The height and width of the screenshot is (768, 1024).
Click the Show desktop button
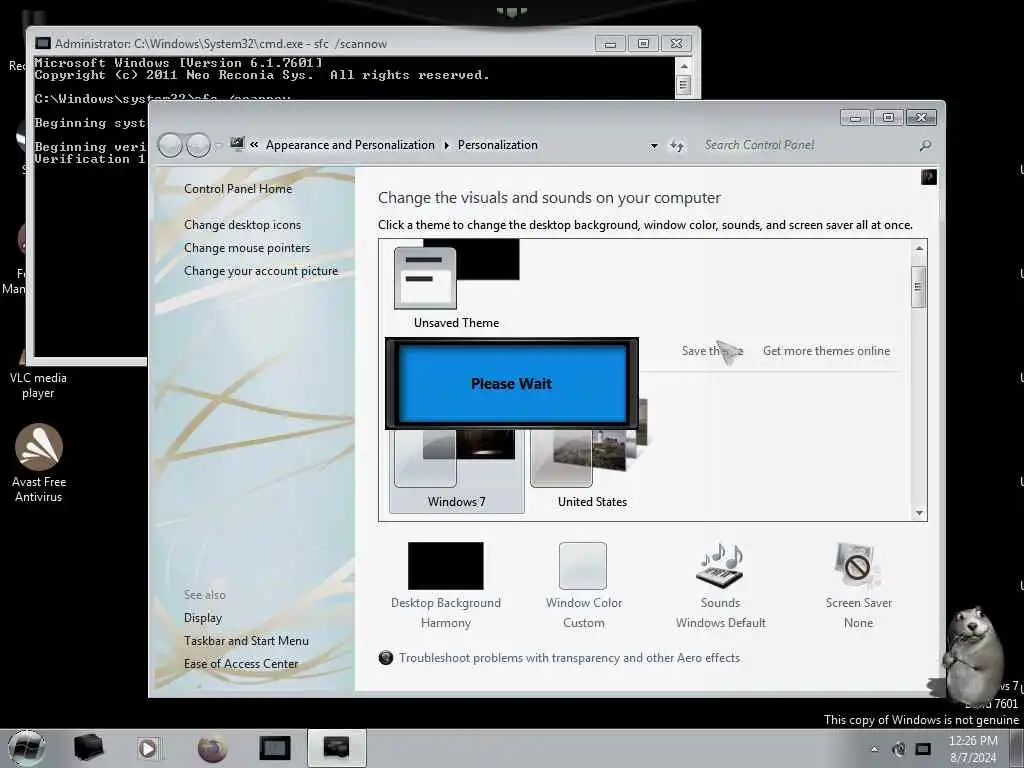(1016, 748)
